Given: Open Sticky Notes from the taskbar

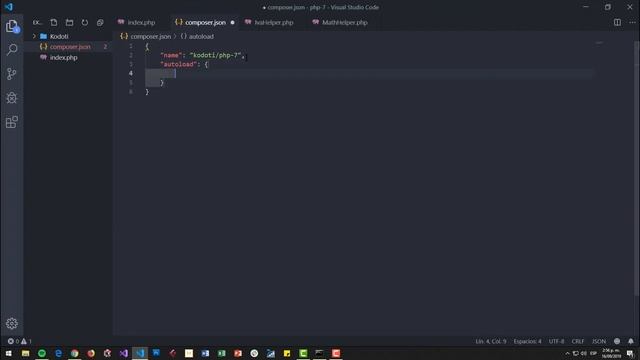Looking at the screenshot, I should tap(287, 353).
